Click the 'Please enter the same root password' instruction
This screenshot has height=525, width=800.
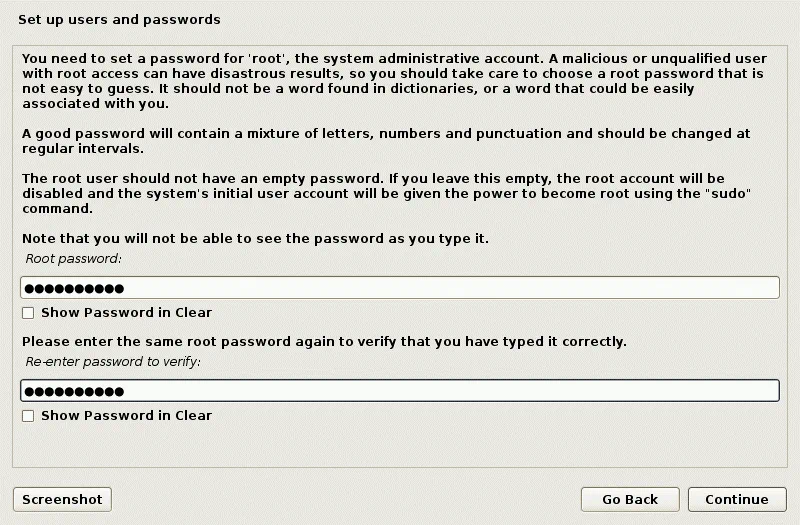pos(324,341)
